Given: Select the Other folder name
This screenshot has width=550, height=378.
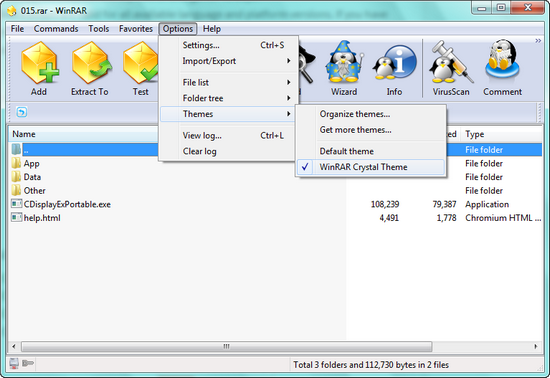Looking at the screenshot, I should coord(34,191).
